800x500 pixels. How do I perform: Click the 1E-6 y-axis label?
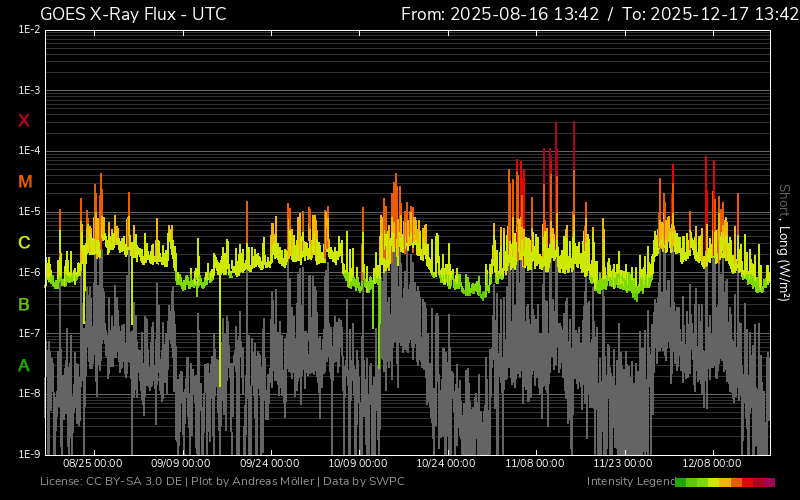(29, 272)
